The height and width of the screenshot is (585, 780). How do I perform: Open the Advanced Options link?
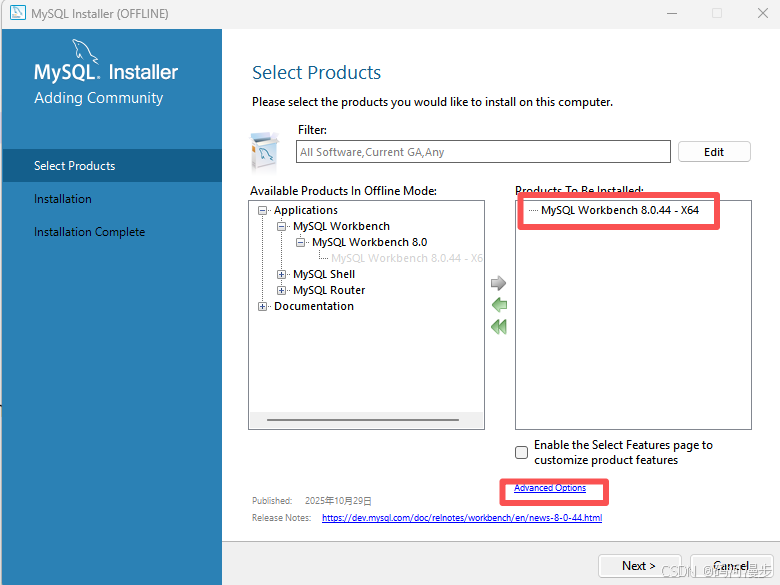550,488
